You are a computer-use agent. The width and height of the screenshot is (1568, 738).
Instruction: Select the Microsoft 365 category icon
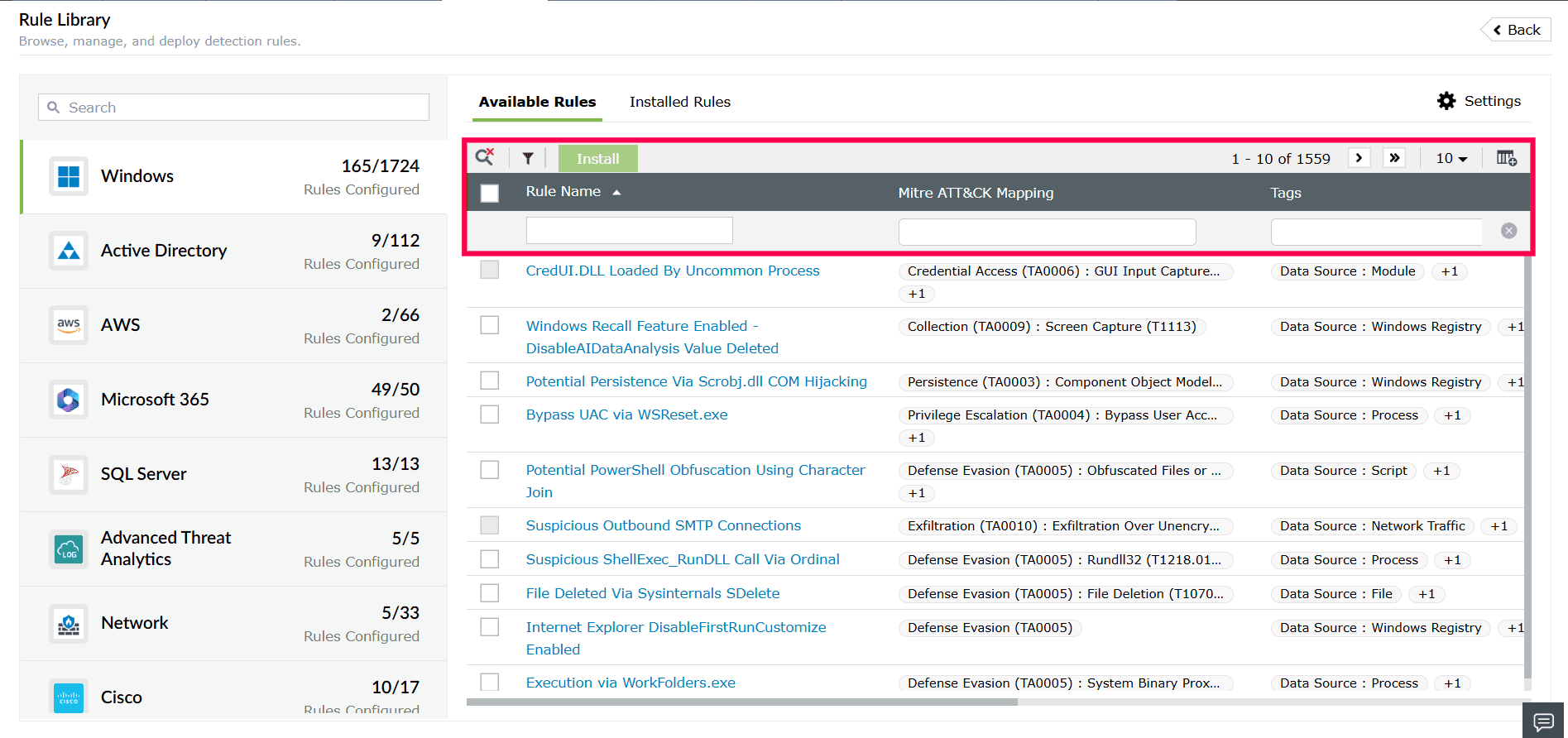tap(69, 400)
